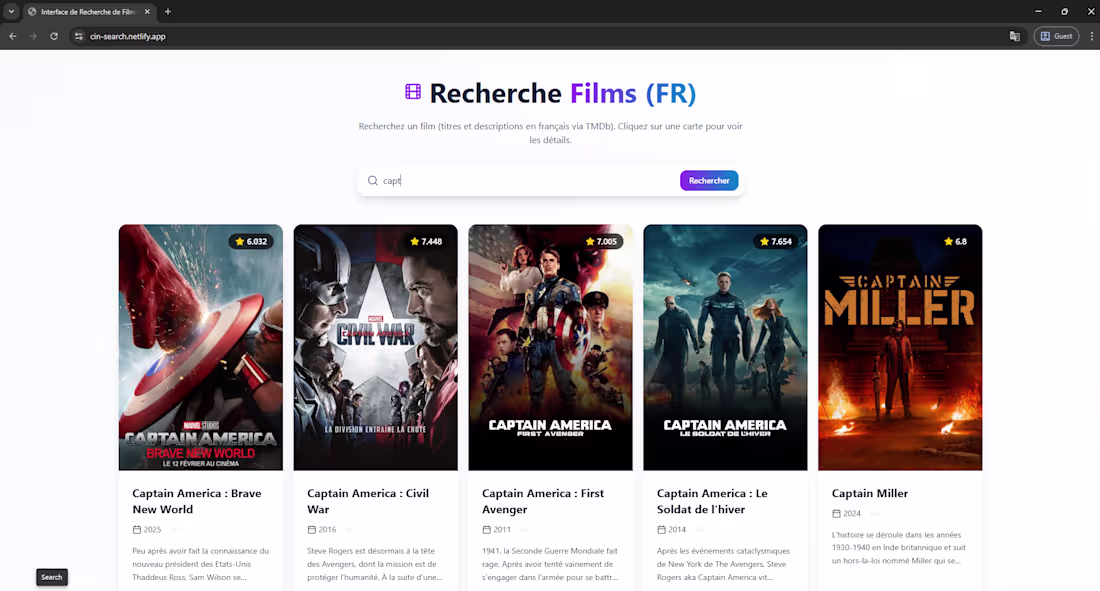The image size is (1100, 591).
Task: Open the Guest profile menu
Action: point(1056,36)
